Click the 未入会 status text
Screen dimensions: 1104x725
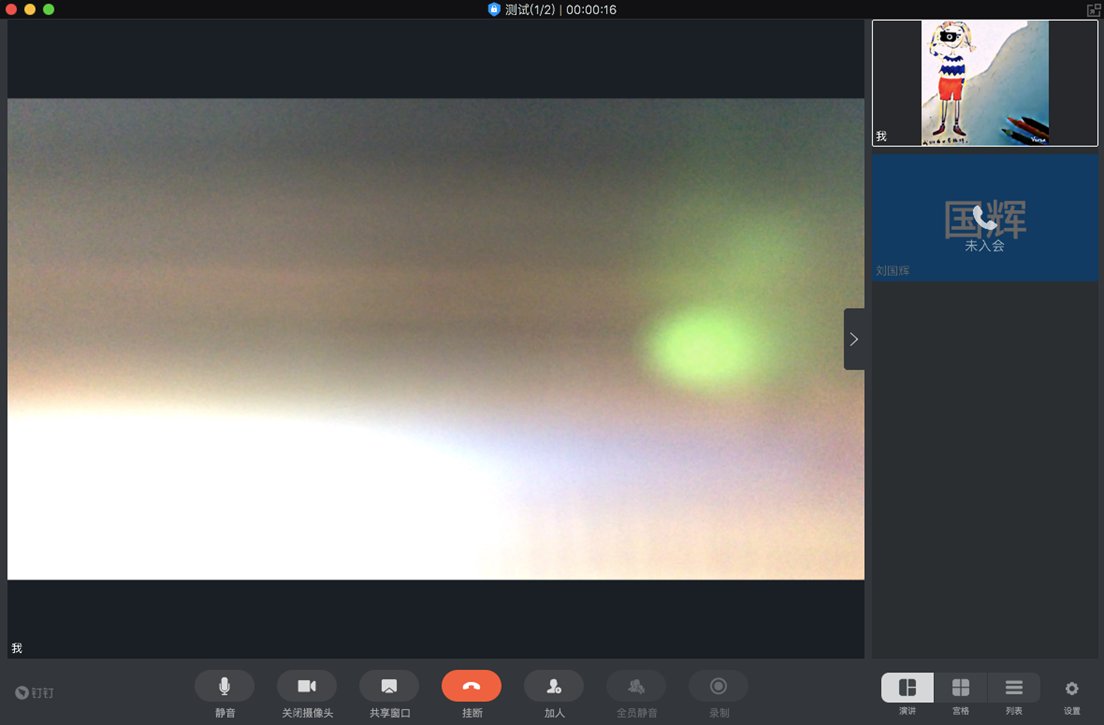click(x=984, y=246)
